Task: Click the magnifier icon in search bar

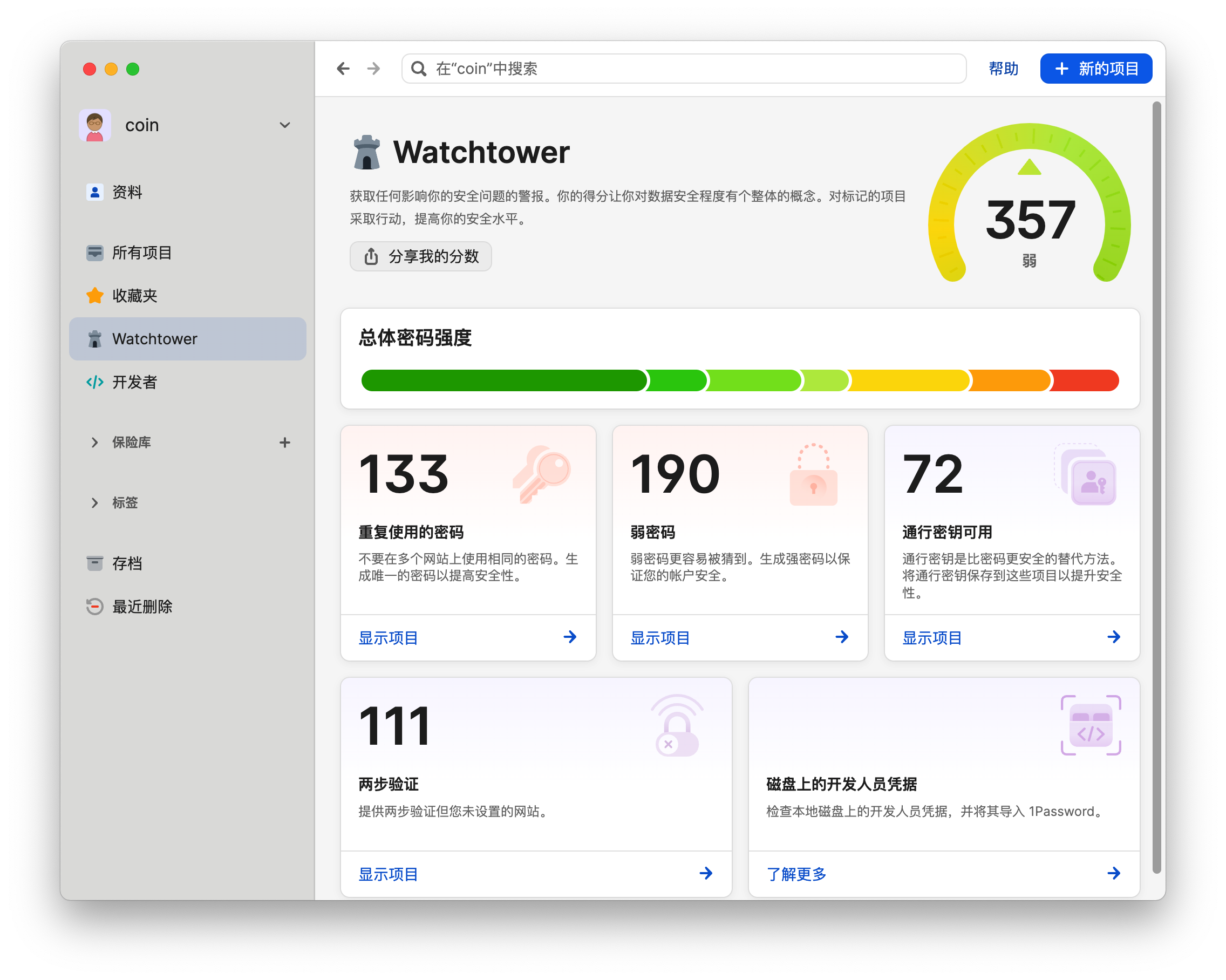Action: pos(419,69)
